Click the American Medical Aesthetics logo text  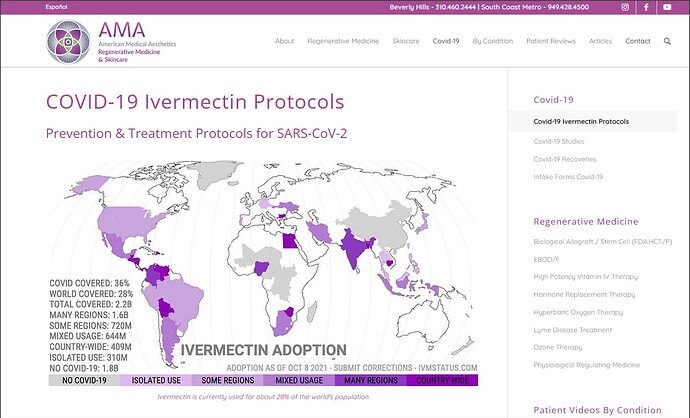pos(137,44)
